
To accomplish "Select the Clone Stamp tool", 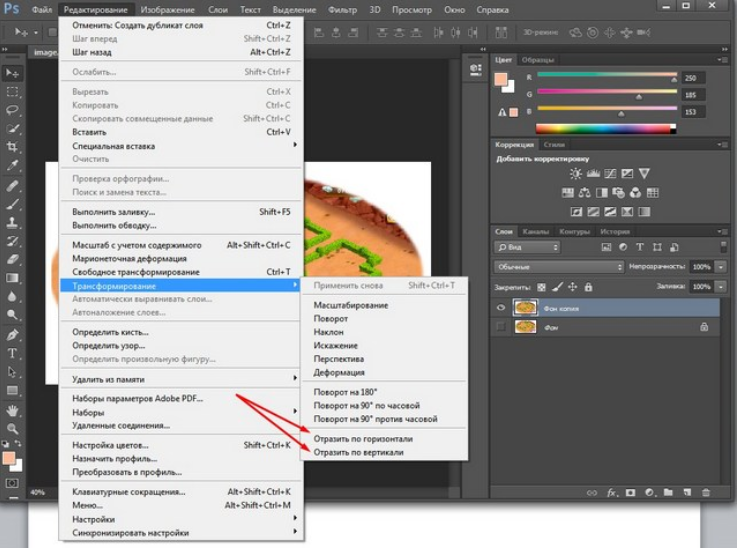I will click(12, 222).
